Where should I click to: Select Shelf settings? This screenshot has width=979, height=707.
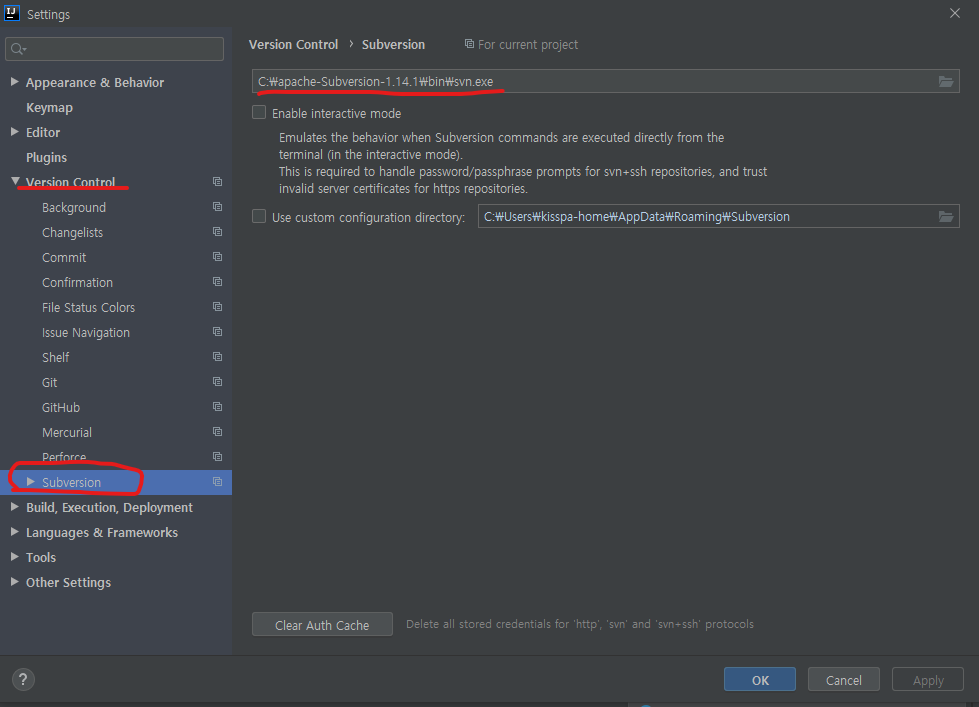tap(56, 357)
